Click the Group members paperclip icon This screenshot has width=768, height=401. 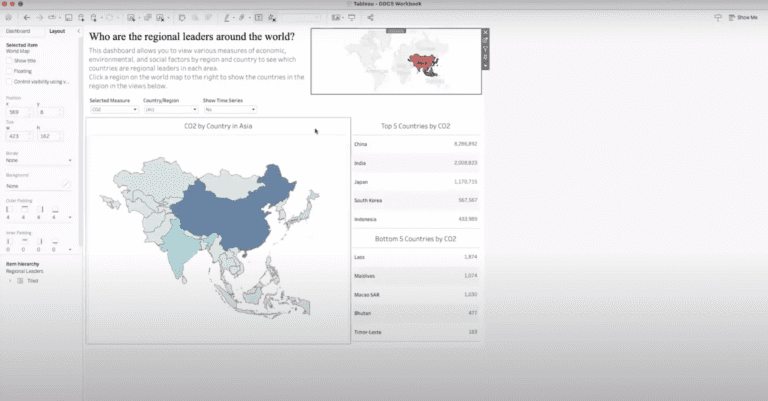(242, 18)
